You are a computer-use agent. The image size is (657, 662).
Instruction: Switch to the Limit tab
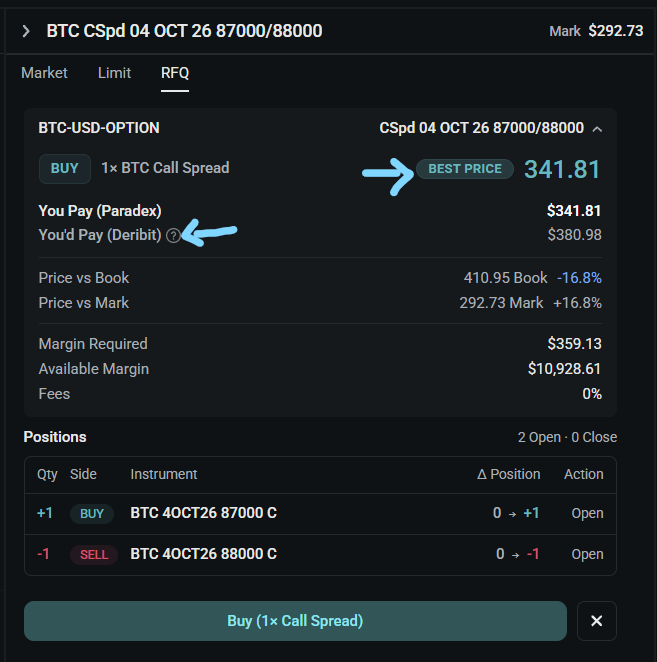[114, 73]
